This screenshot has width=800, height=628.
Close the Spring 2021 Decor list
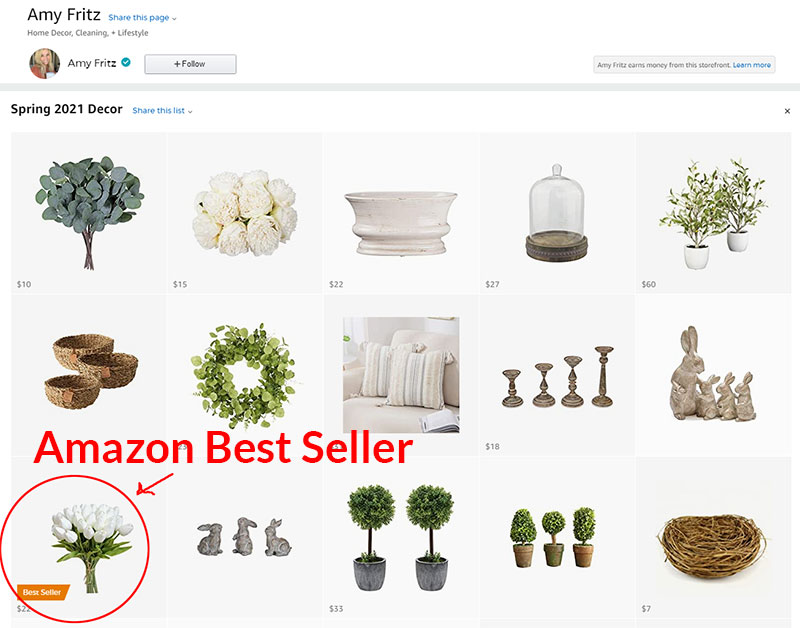pyautogui.click(x=787, y=111)
